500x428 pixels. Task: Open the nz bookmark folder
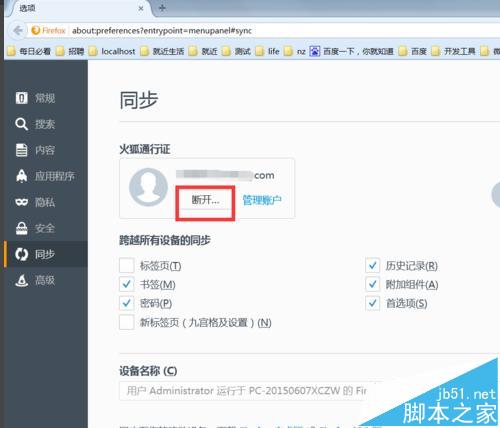(x=295, y=51)
